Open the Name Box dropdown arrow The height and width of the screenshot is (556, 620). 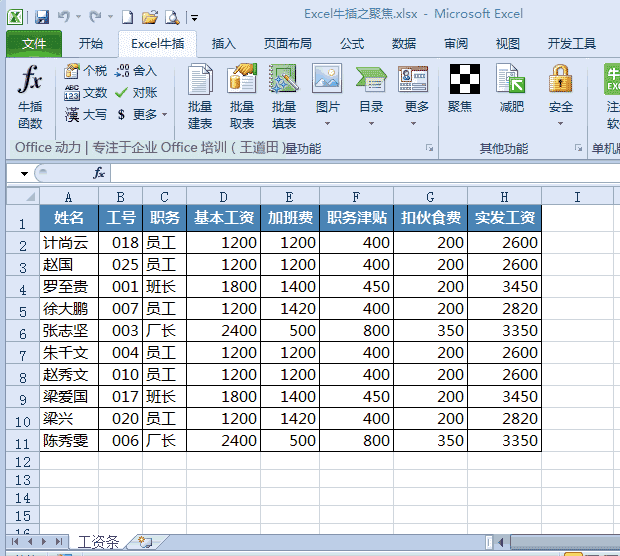tap(25, 174)
